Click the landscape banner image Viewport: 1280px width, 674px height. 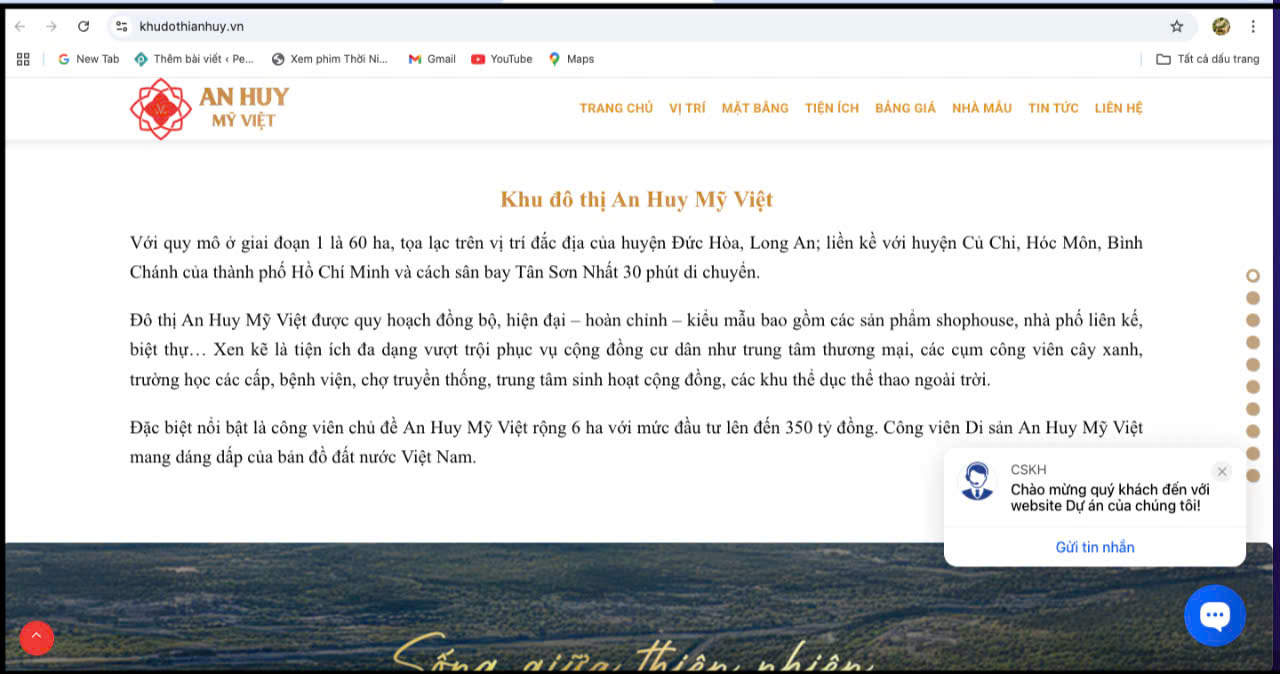point(640,607)
